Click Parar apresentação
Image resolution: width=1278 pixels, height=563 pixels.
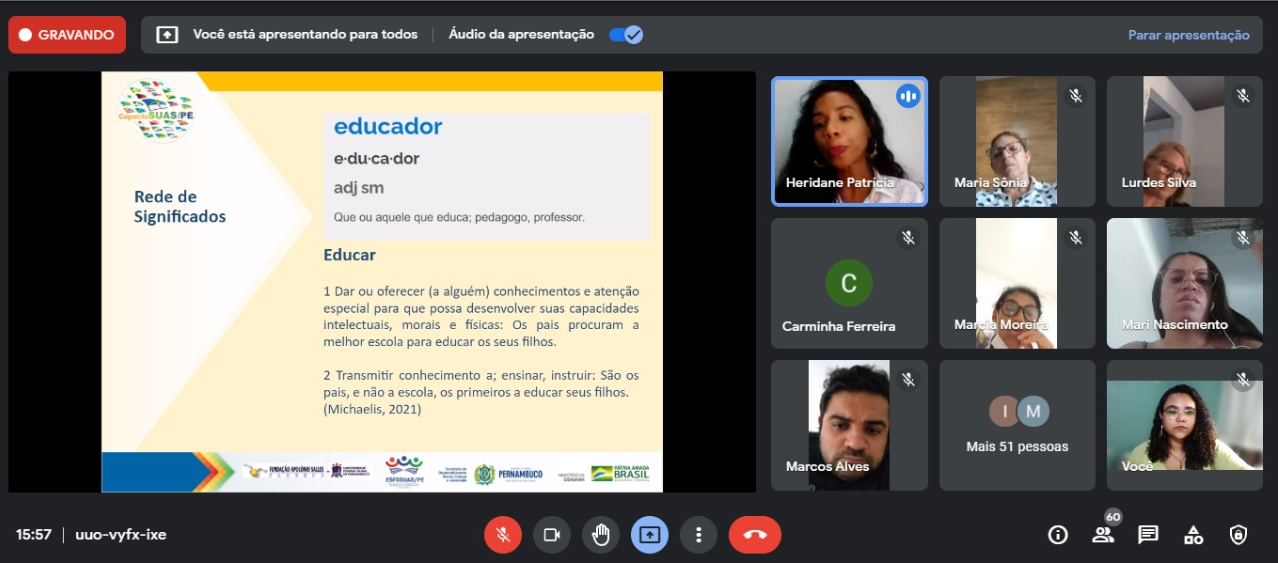pos(1188,35)
